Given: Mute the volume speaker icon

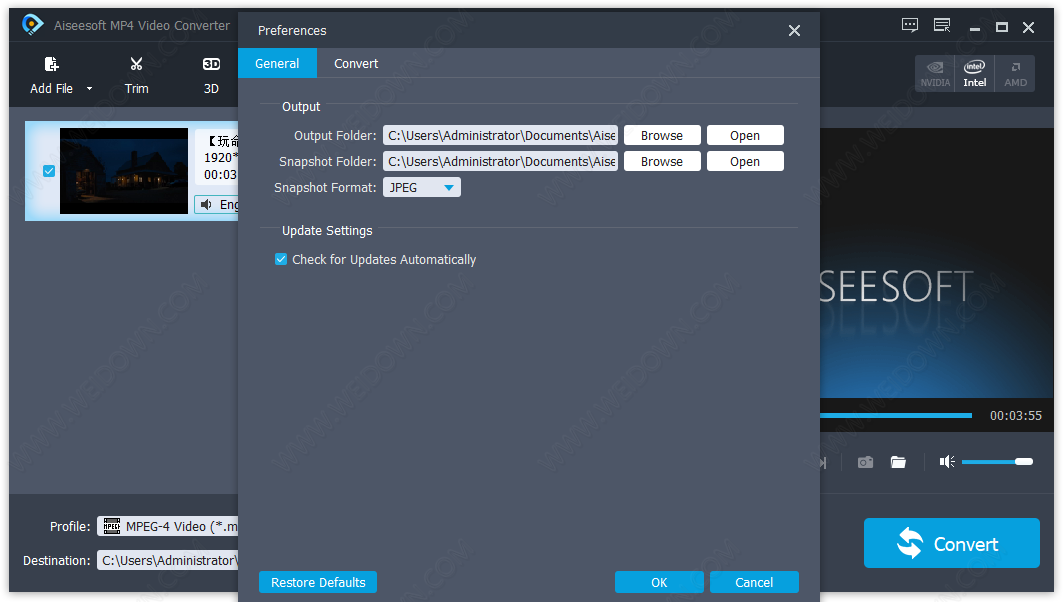Looking at the screenshot, I should click(946, 462).
